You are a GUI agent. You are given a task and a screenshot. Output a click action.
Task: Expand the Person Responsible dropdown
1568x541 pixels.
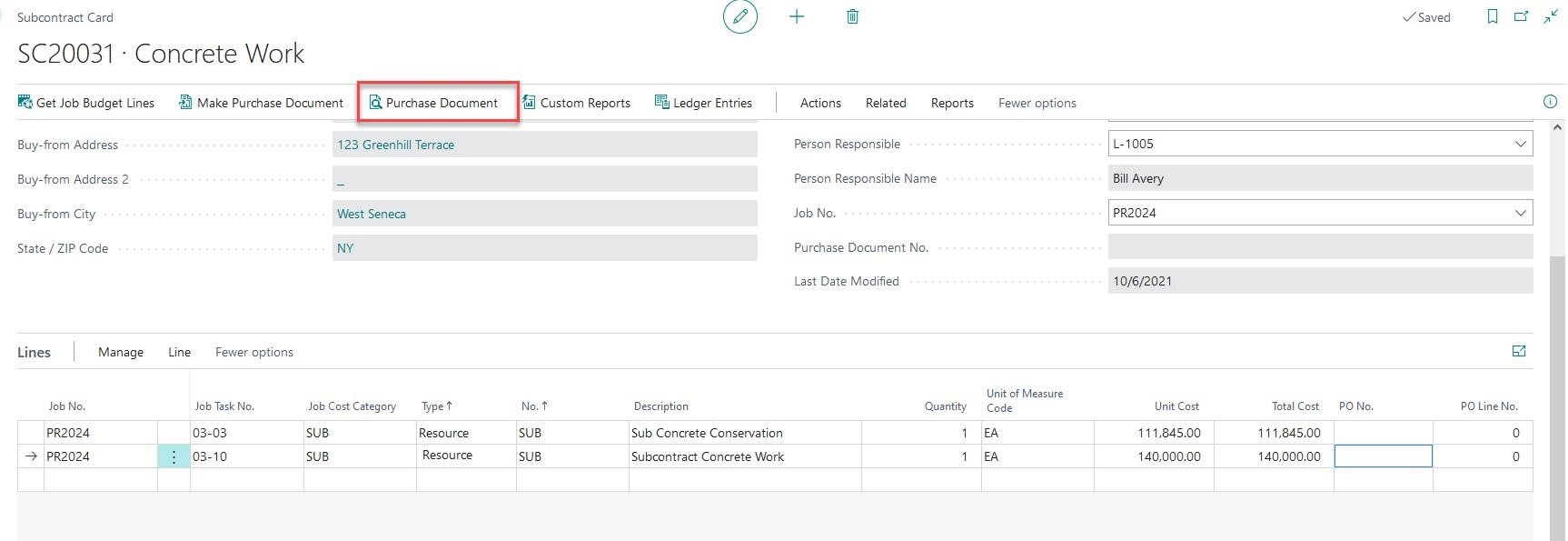1520,144
